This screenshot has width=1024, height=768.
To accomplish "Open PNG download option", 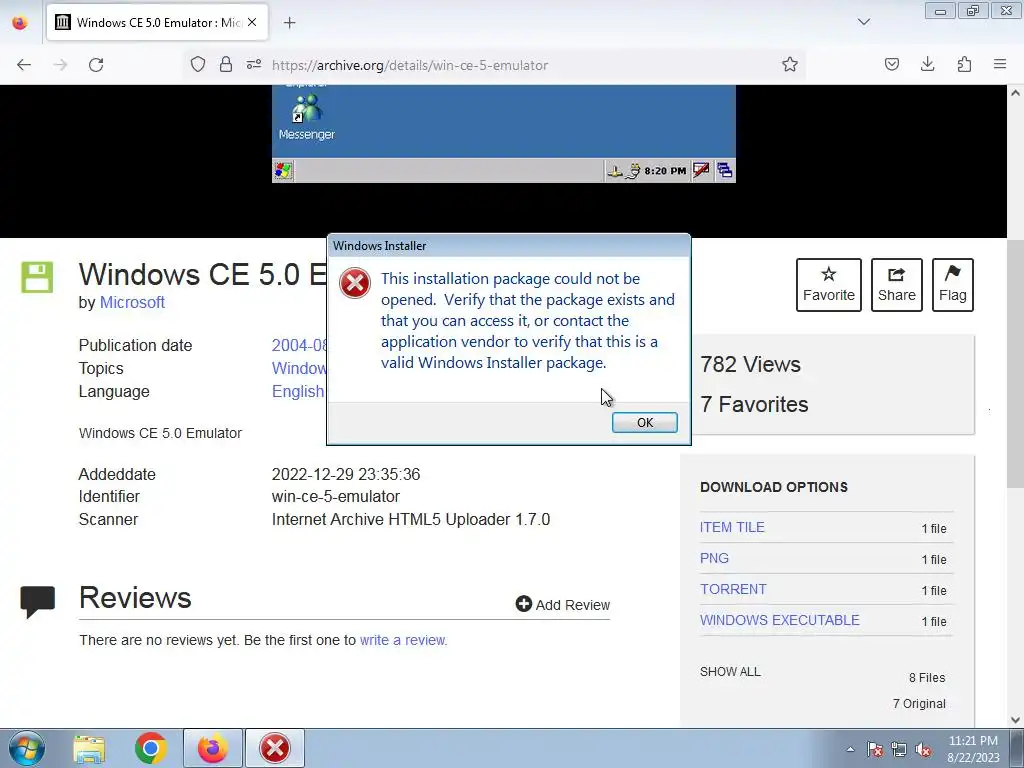I will coord(714,558).
